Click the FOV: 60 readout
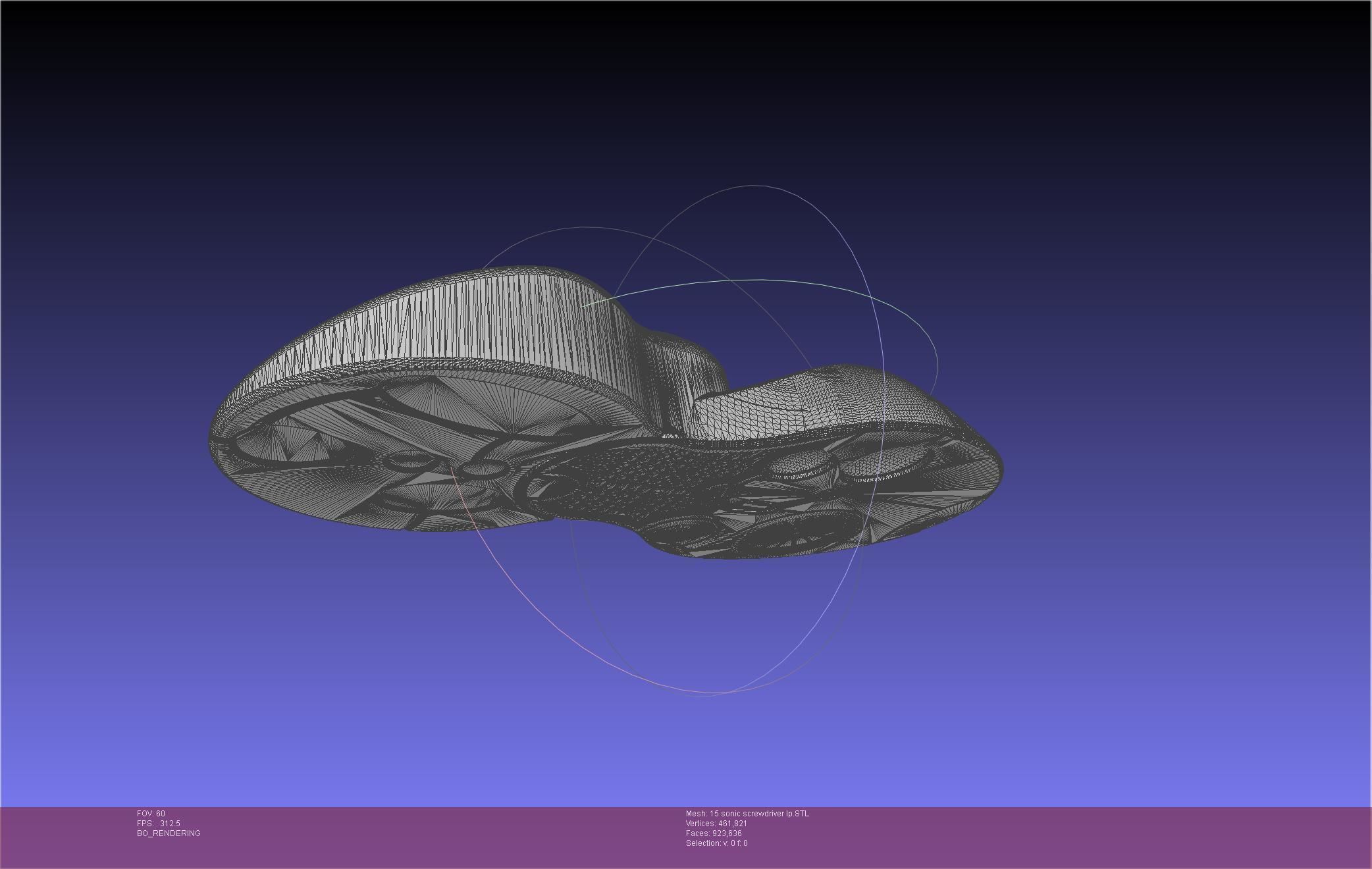 coord(151,814)
